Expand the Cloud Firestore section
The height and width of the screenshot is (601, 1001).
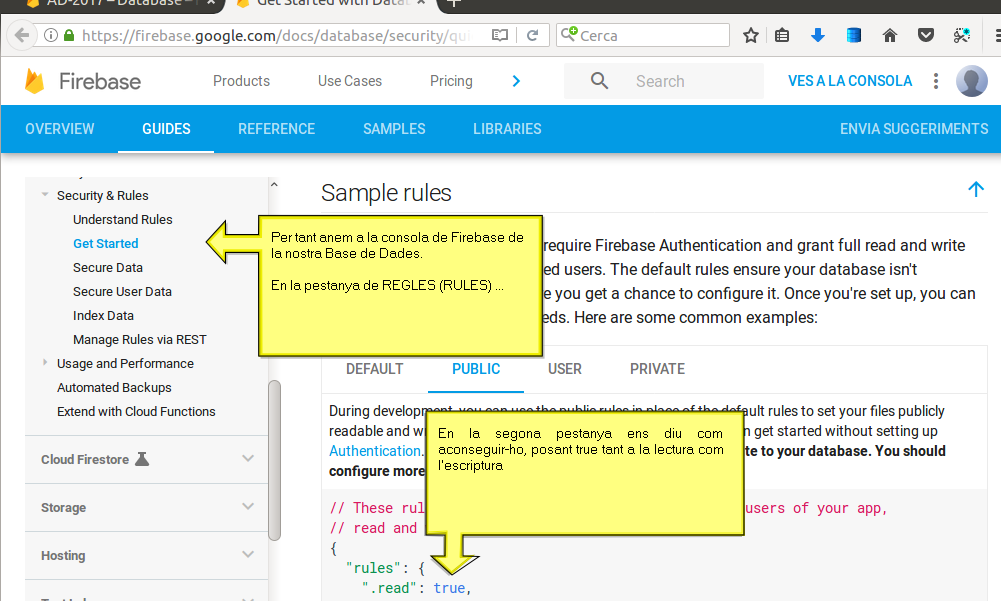[x=248, y=459]
